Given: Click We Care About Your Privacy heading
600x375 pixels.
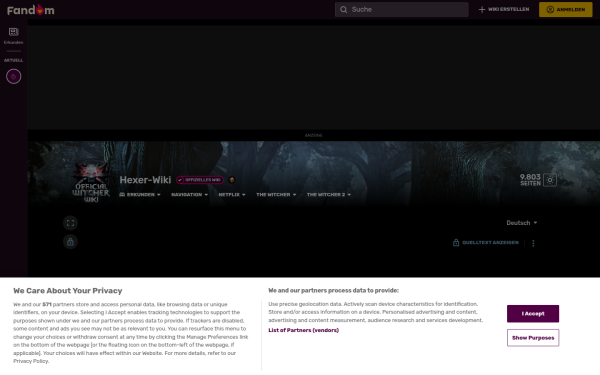Looking at the screenshot, I should [x=68, y=291].
